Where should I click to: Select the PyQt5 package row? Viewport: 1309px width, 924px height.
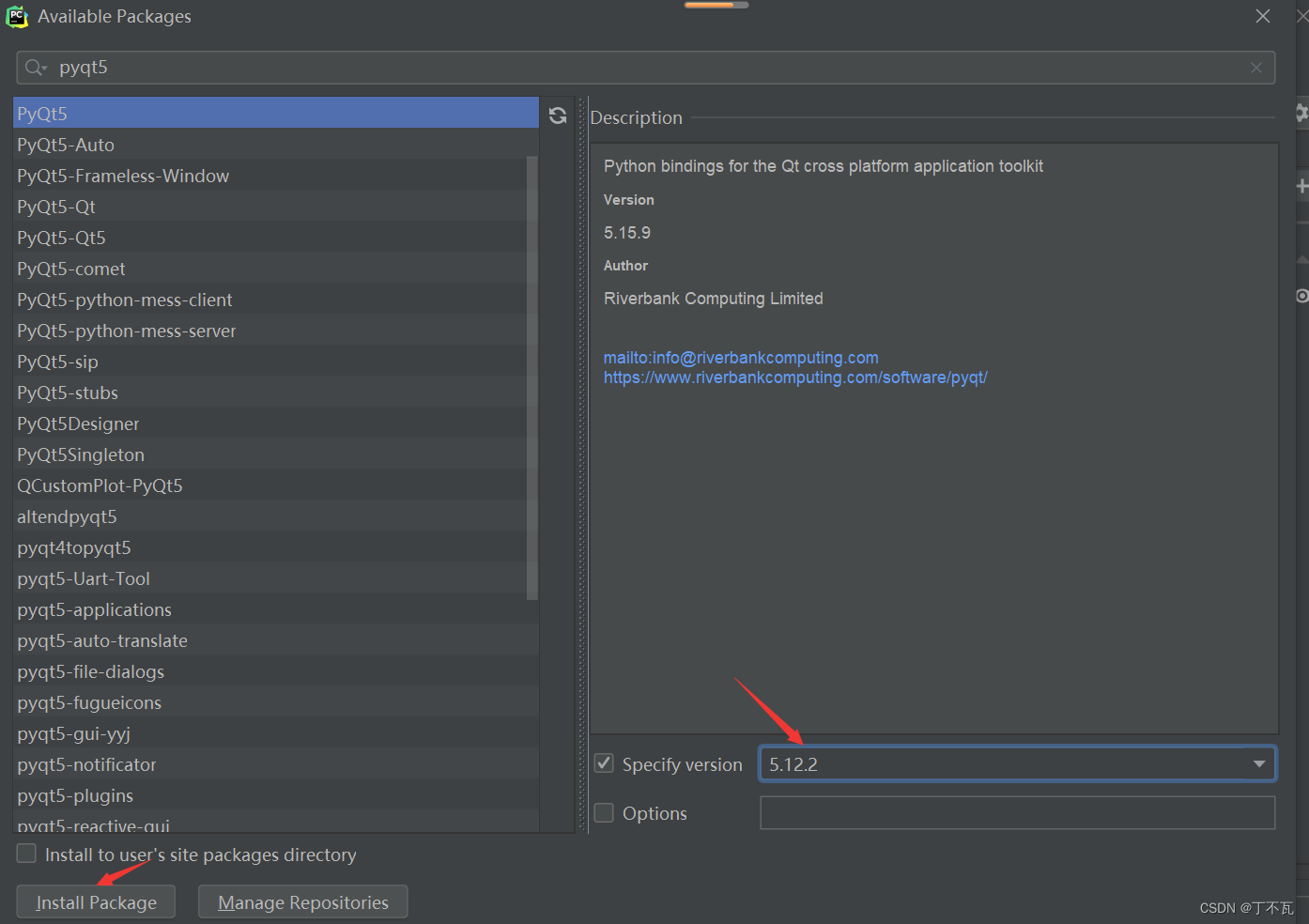click(x=276, y=114)
